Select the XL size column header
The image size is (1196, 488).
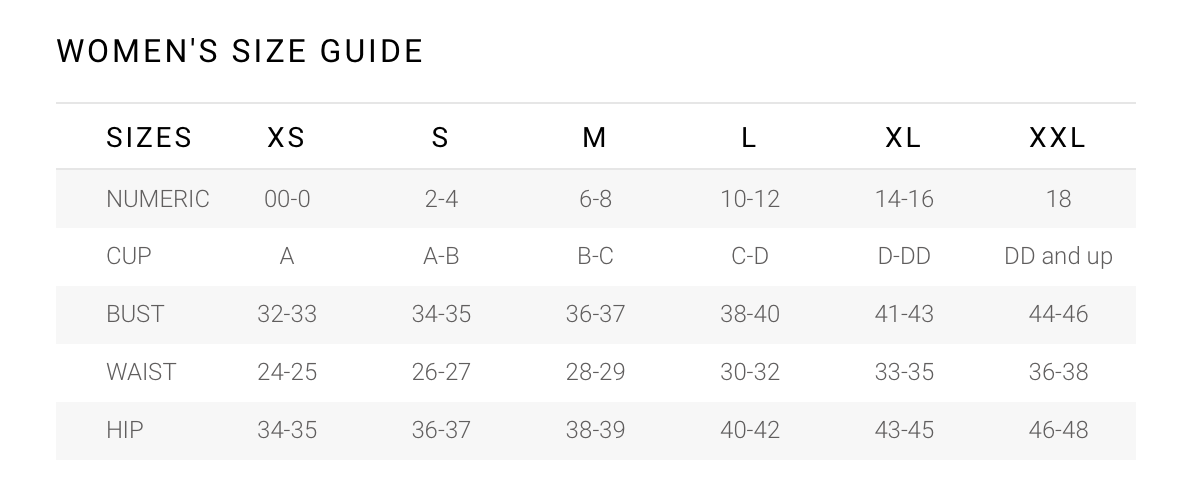pos(903,138)
